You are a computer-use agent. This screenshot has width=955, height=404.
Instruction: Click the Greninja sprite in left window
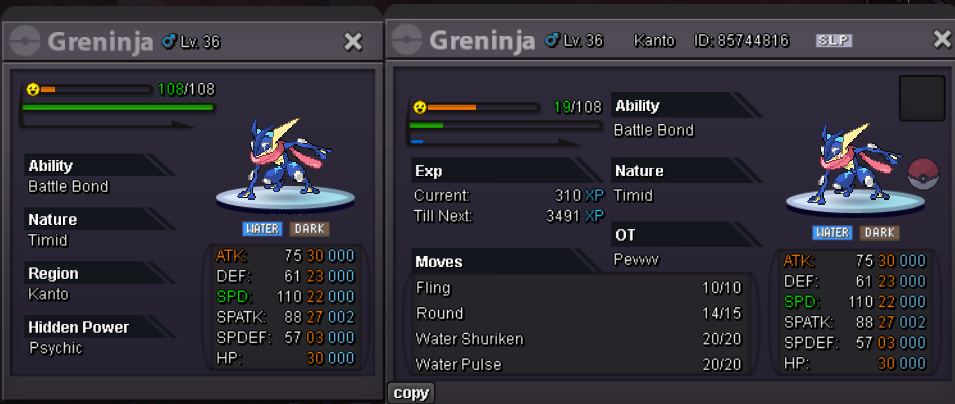point(288,159)
